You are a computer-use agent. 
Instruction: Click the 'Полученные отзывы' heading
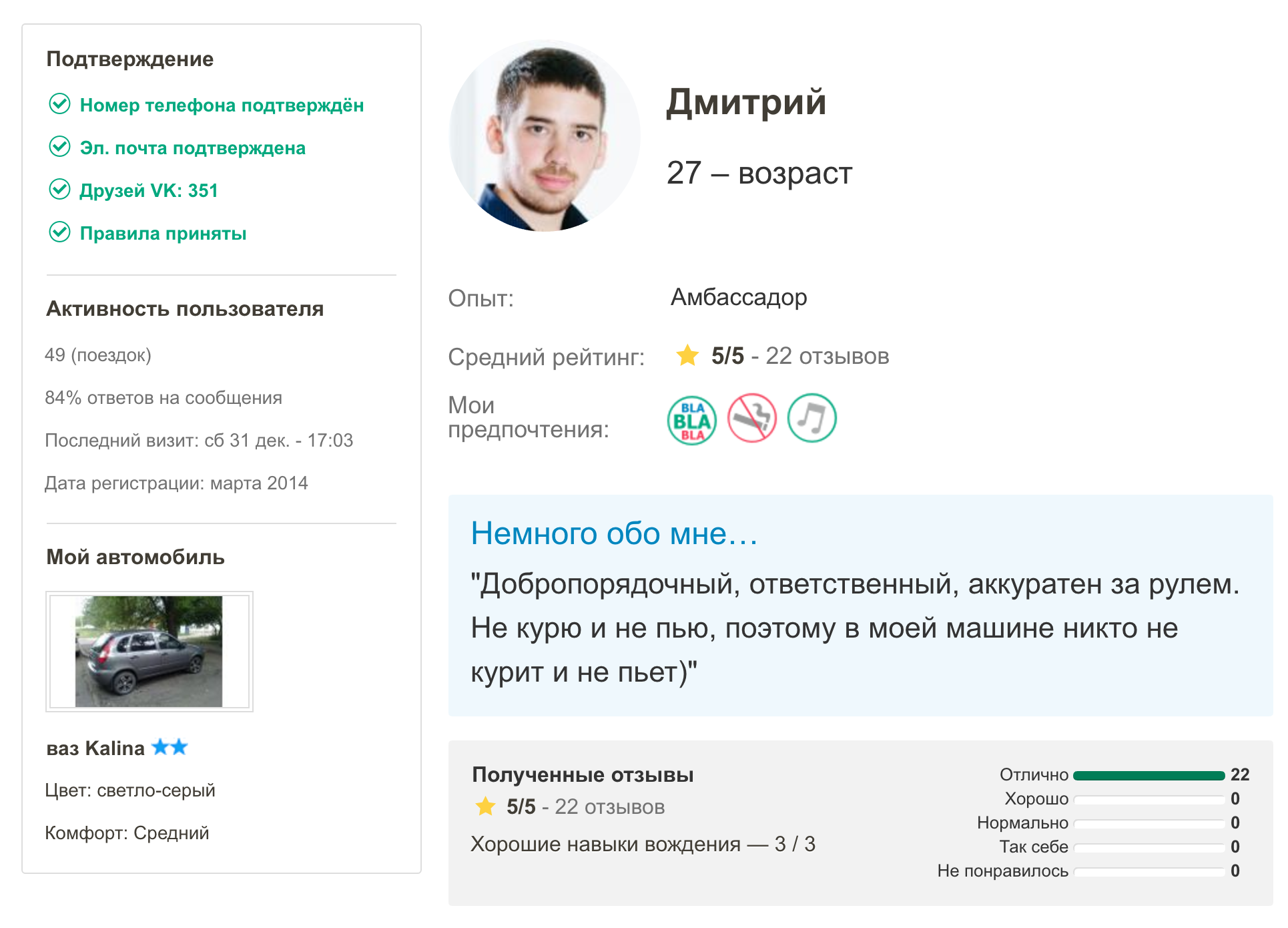[583, 774]
